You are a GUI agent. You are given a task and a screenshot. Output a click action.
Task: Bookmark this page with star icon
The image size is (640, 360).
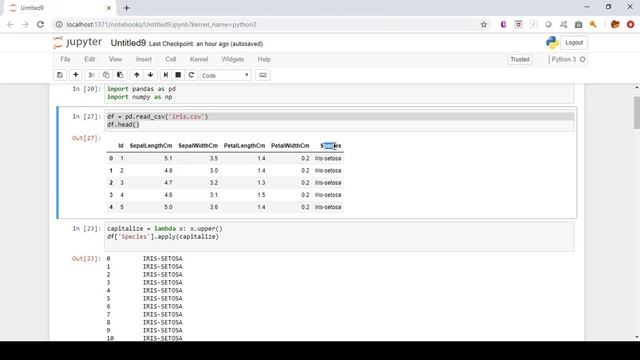pyautogui.click(x=484, y=24)
